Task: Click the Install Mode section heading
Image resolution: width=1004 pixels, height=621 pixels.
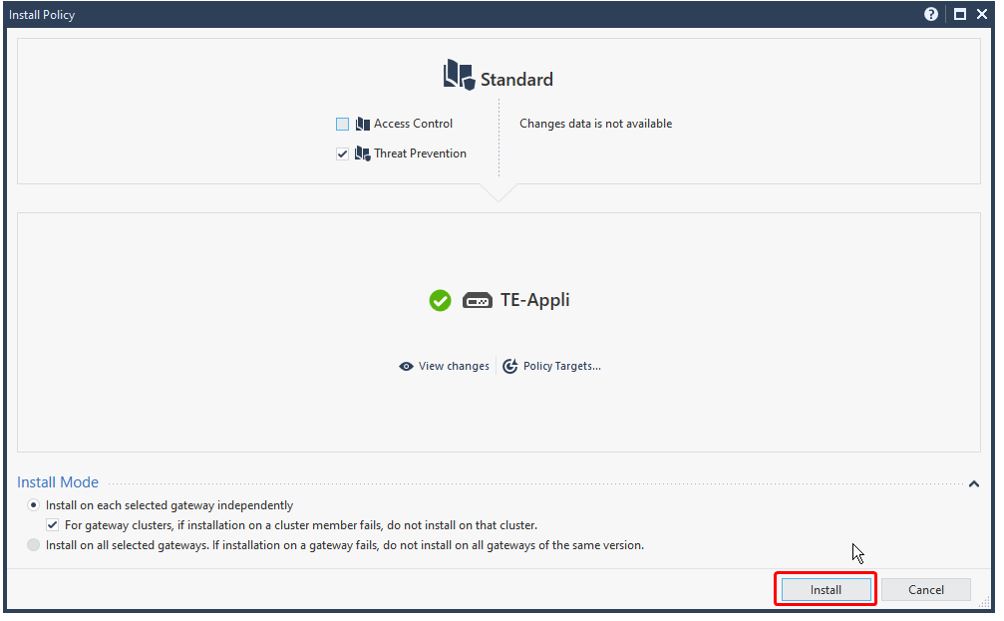Action: click(58, 482)
